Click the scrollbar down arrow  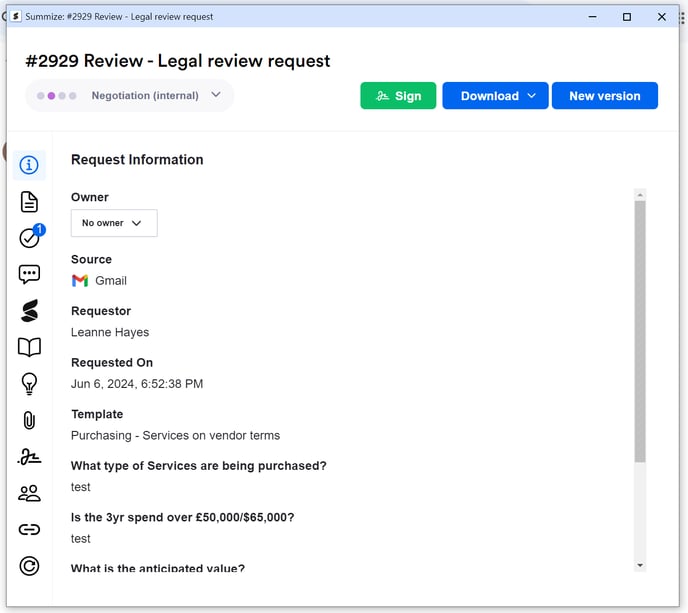640,565
